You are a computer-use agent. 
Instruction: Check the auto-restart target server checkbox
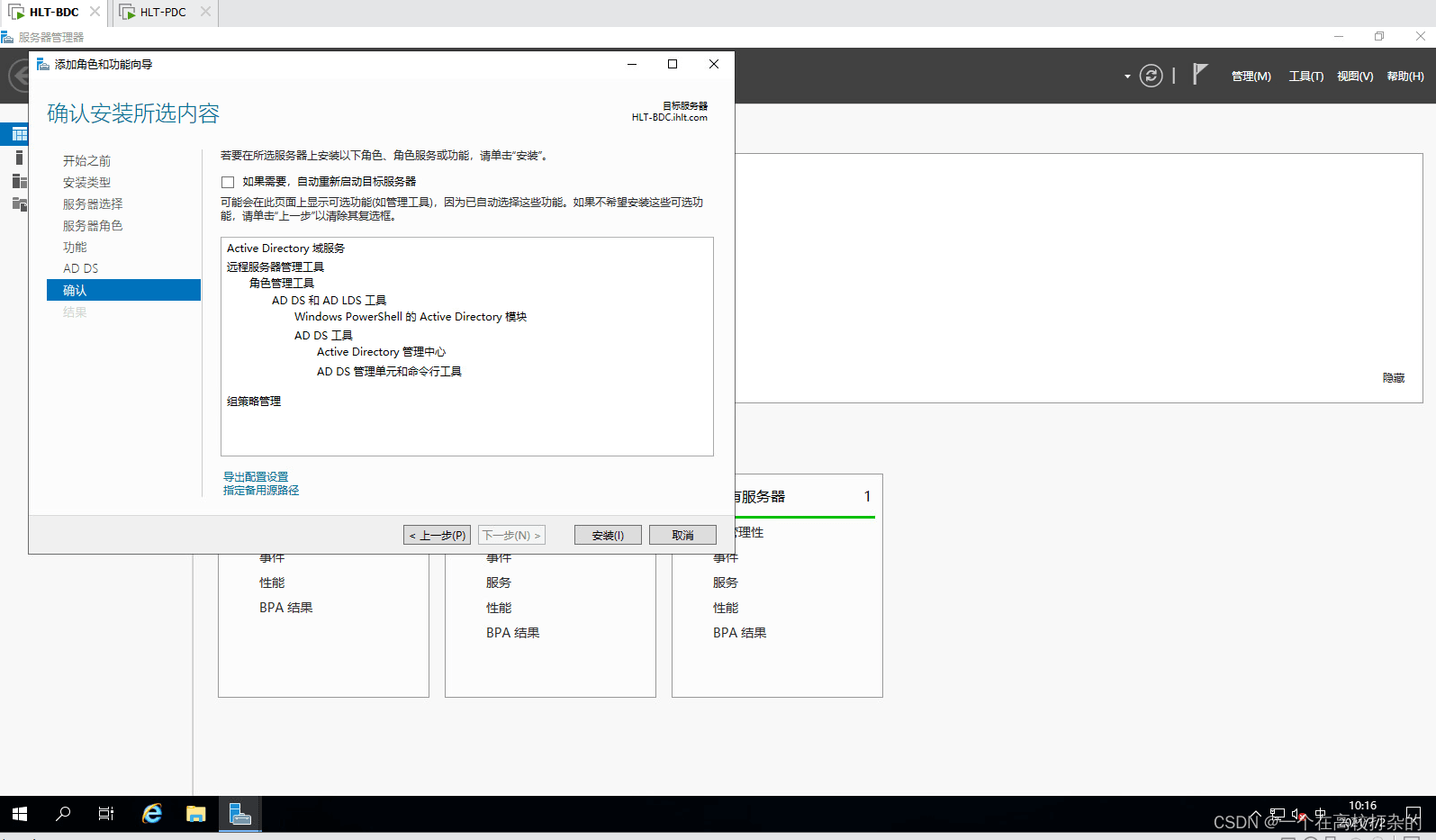228,182
